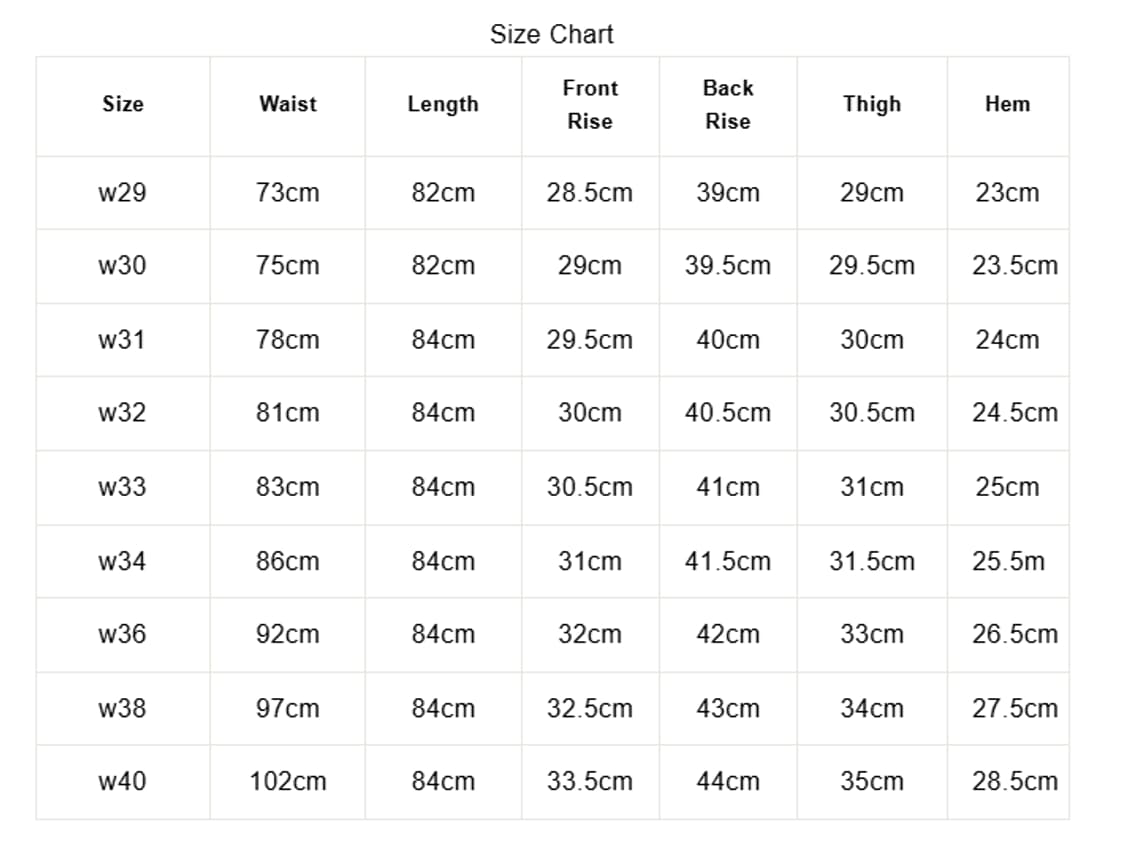Click the 33cm thigh value

point(872,634)
